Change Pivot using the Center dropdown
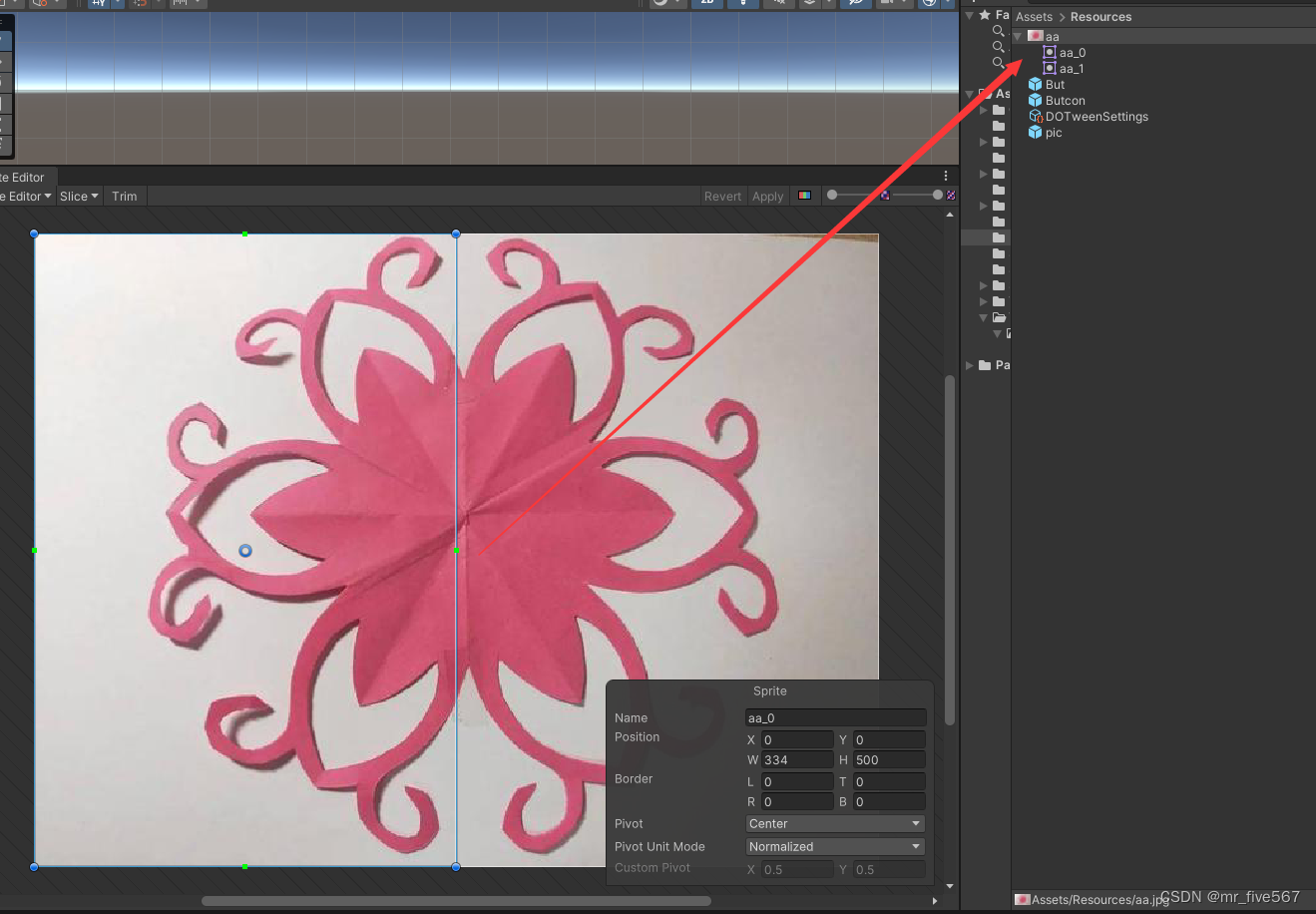The width and height of the screenshot is (1316, 914). point(834,823)
